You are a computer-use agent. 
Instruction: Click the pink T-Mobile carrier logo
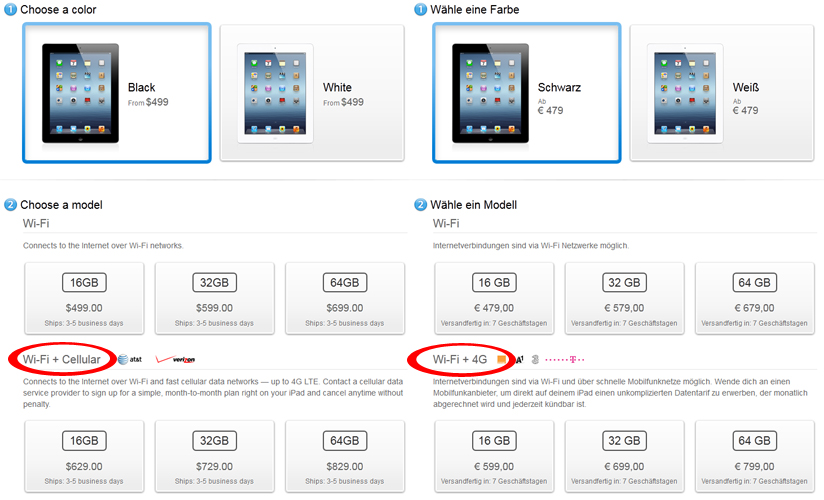pyautogui.click(x=565, y=360)
